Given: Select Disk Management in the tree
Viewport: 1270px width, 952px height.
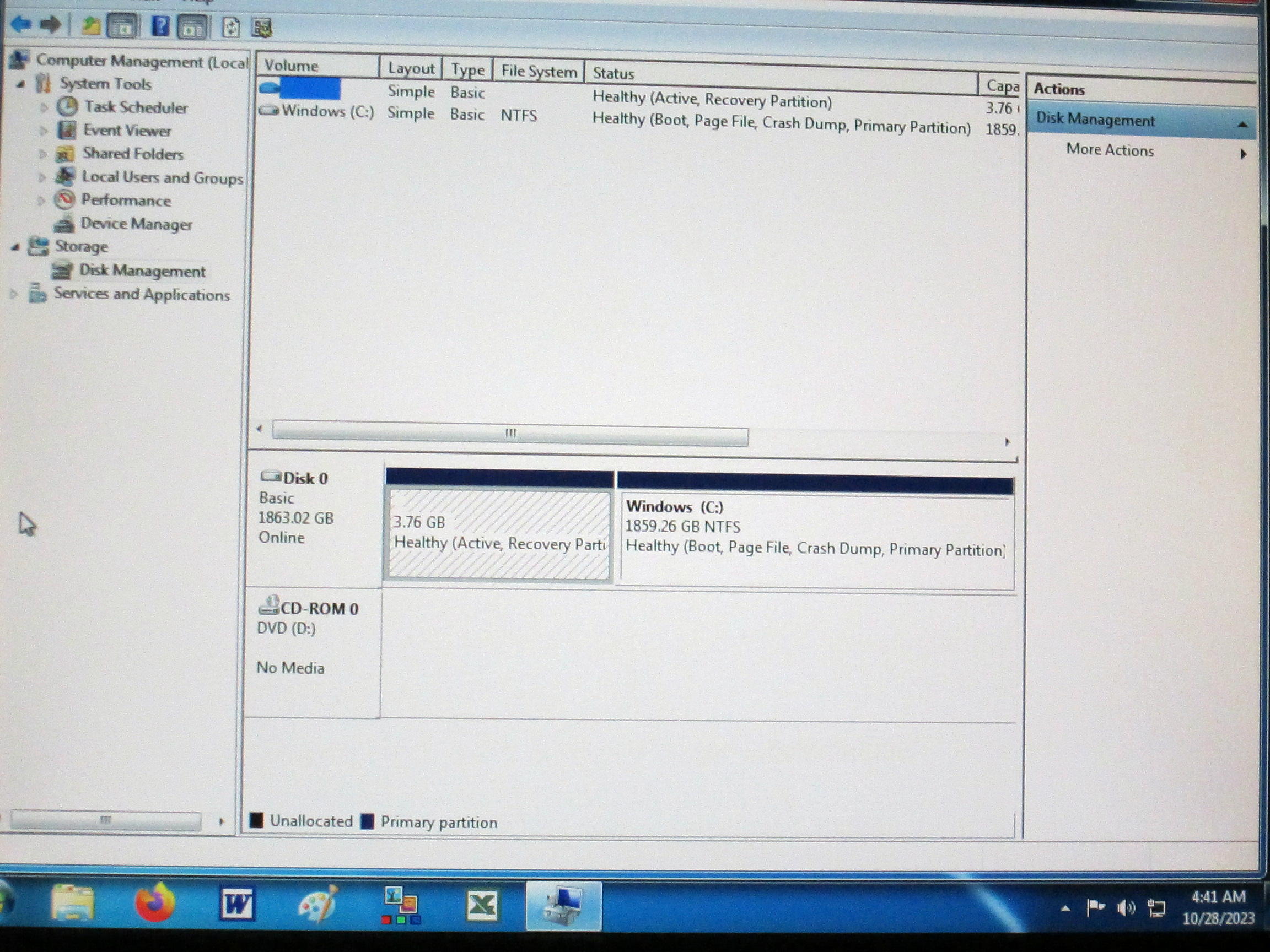Looking at the screenshot, I should (x=142, y=271).
